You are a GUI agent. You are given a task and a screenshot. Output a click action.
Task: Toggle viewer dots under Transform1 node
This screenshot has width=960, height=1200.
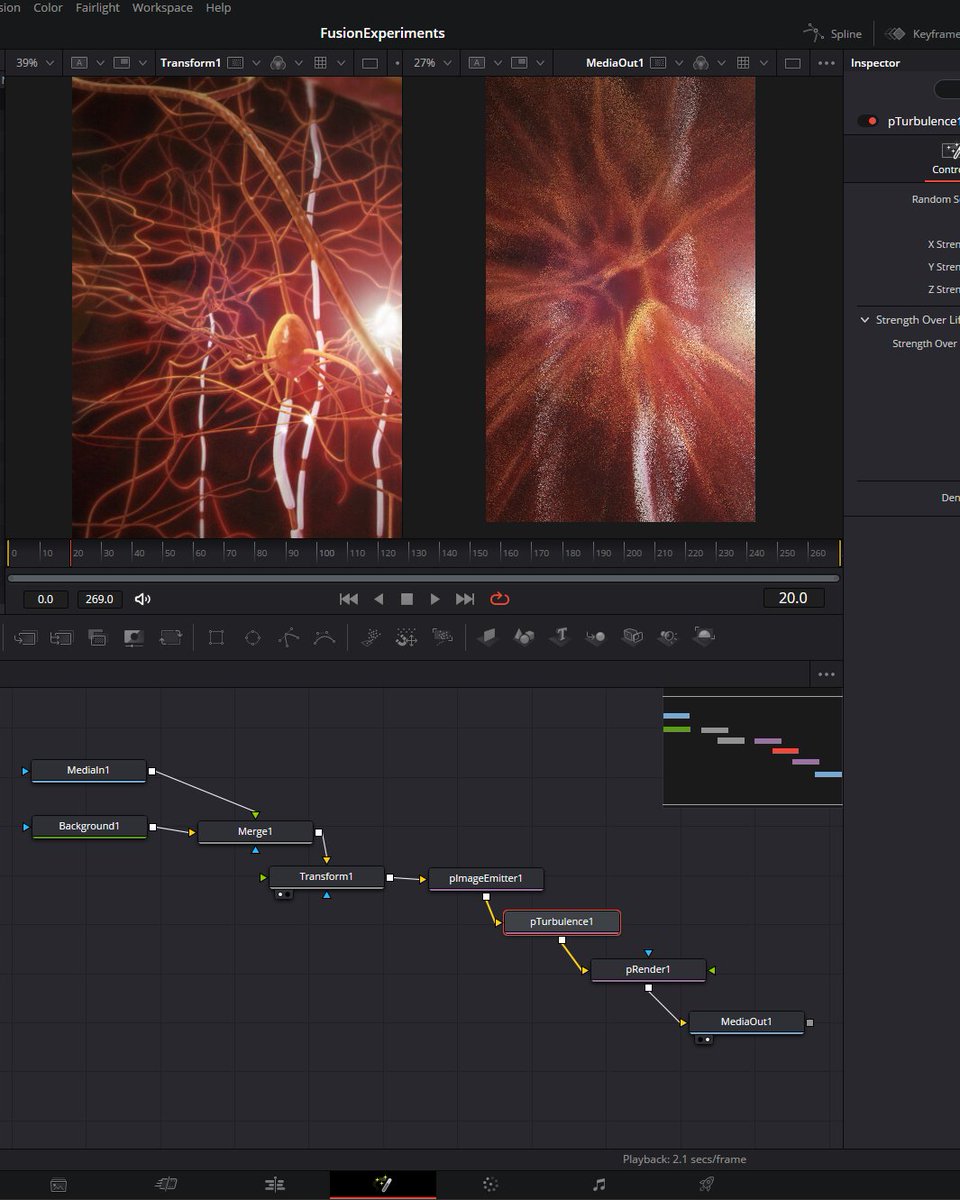point(283,894)
